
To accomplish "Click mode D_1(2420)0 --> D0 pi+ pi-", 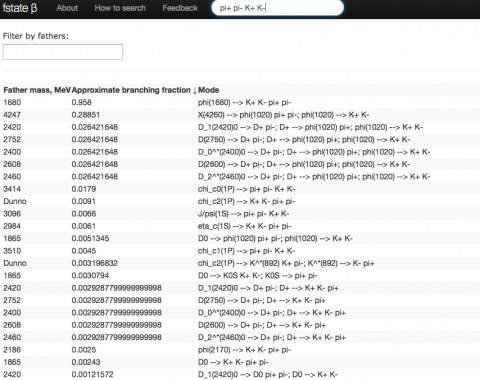I will click(x=268, y=374).
